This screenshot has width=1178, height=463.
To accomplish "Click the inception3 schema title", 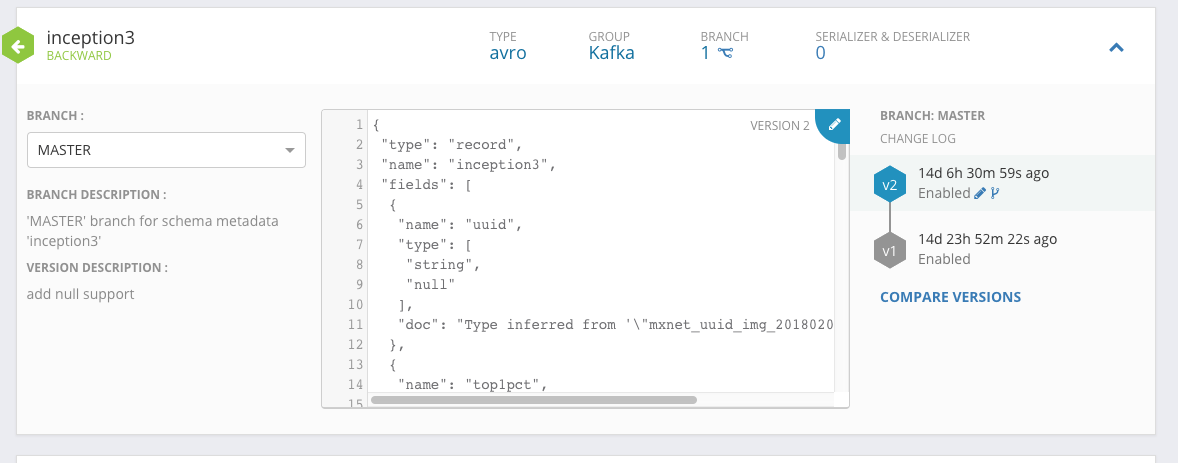I will 90,38.
